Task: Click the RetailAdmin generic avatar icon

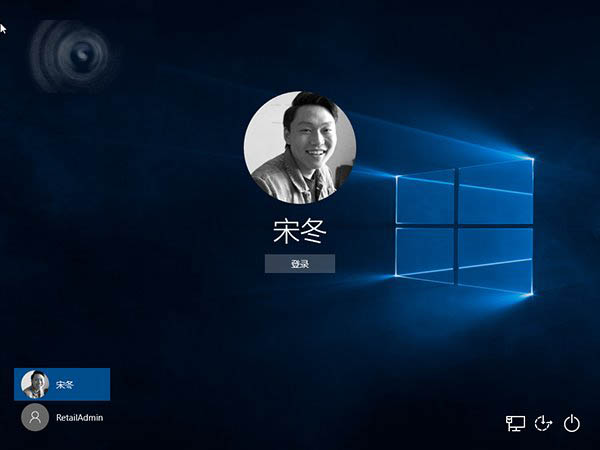Action: point(35,417)
